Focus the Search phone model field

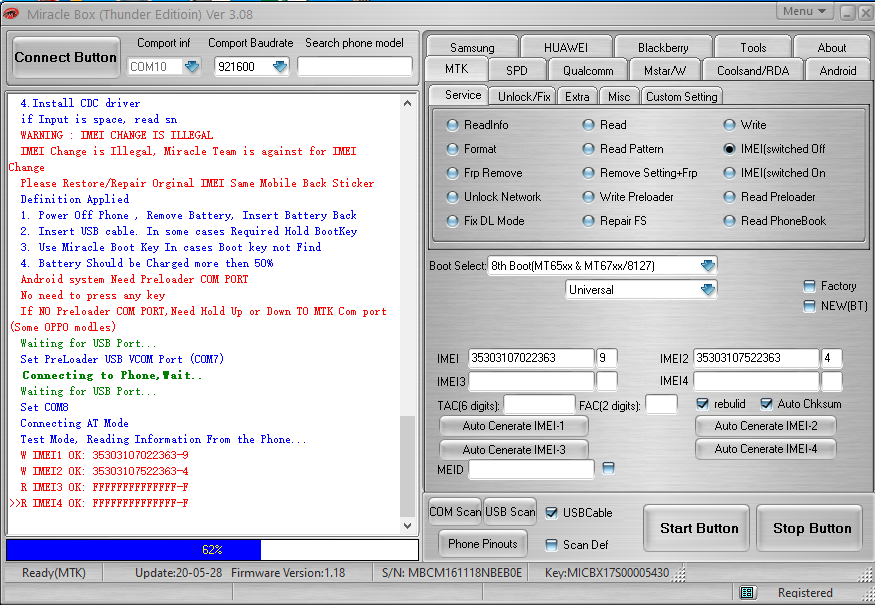(x=355, y=66)
